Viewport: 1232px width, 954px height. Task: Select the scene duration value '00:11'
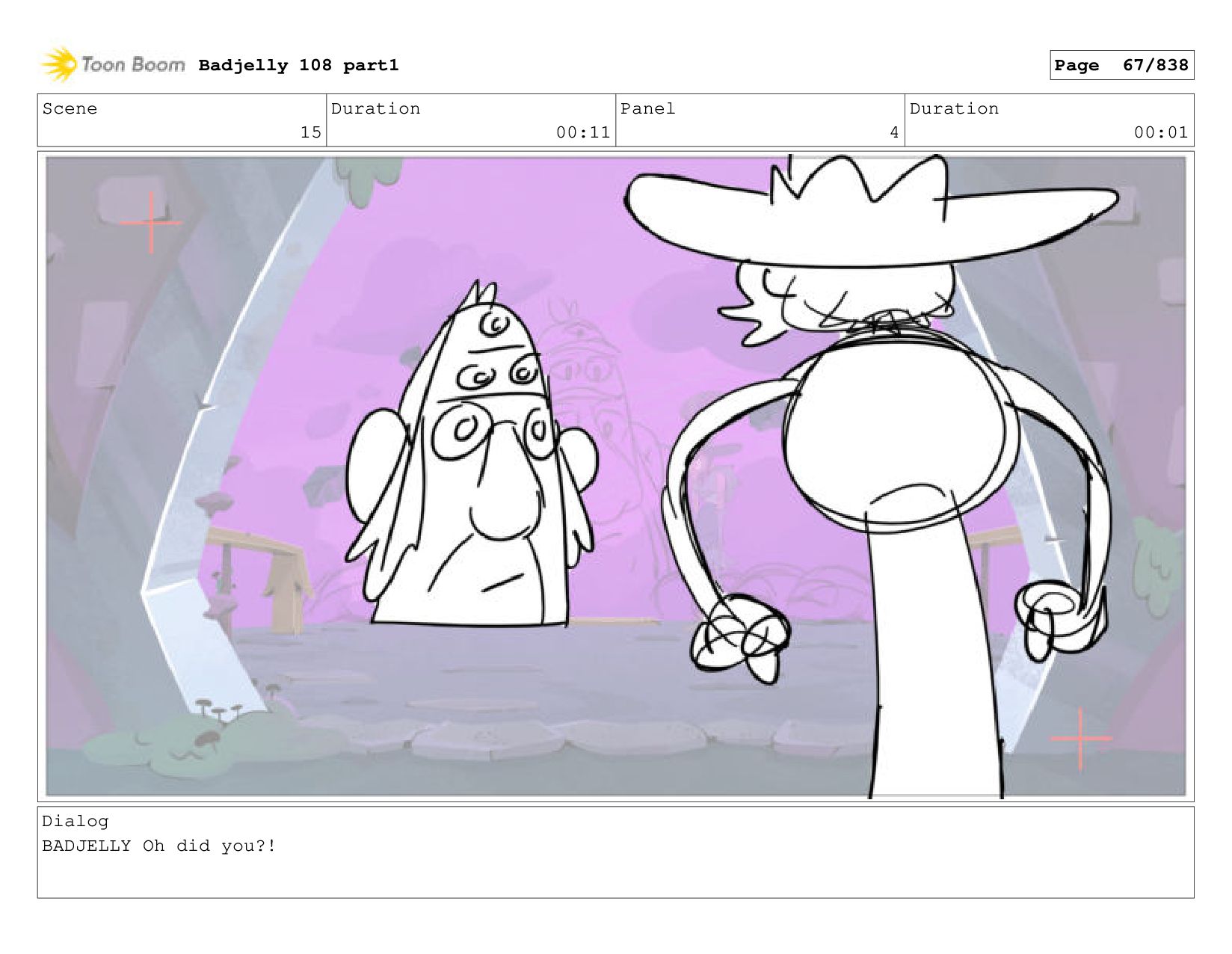[583, 132]
